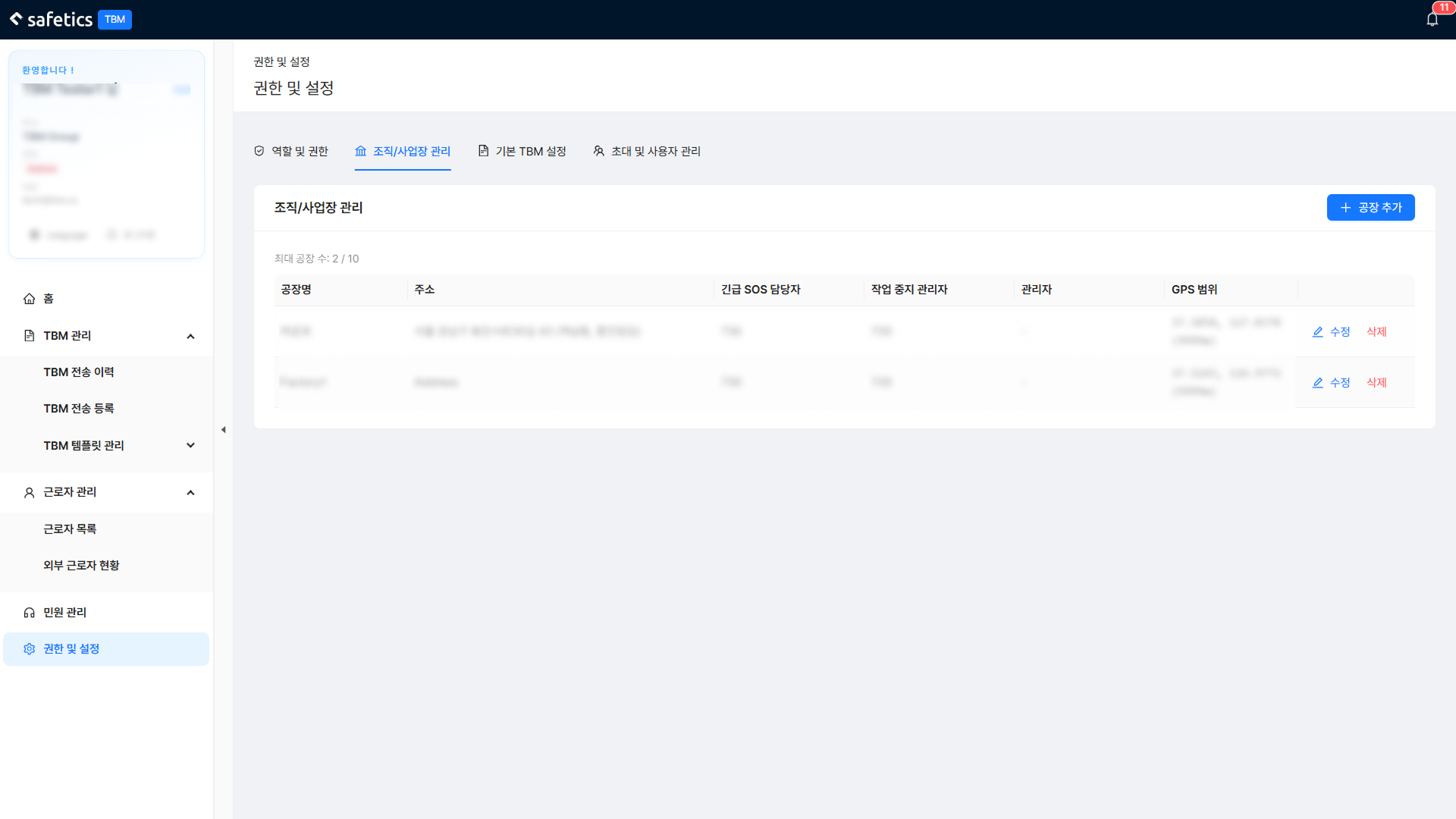This screenshot has height=819, width=1456.
Task: Click the shield icon on 역할 및 권한 tab
Action: point(259,151)
